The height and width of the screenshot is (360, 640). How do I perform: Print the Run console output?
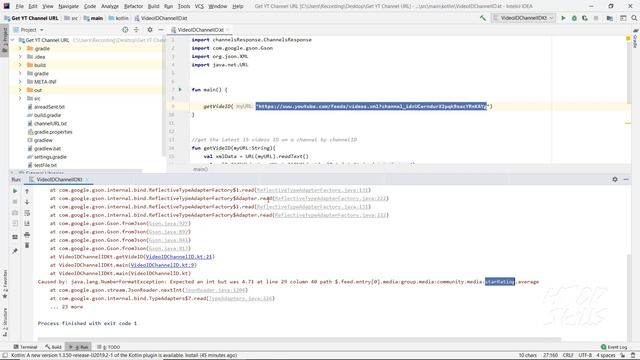tap(27, 235)
